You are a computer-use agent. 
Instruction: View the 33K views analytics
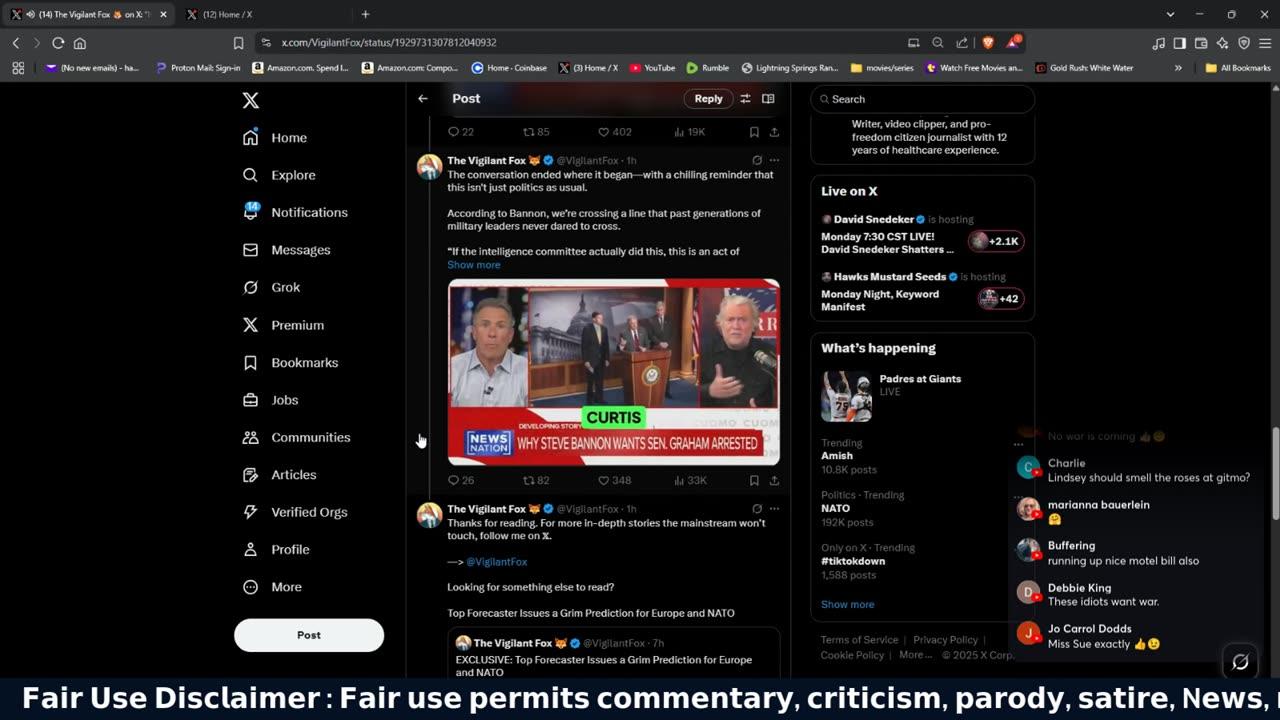[690, 481]
